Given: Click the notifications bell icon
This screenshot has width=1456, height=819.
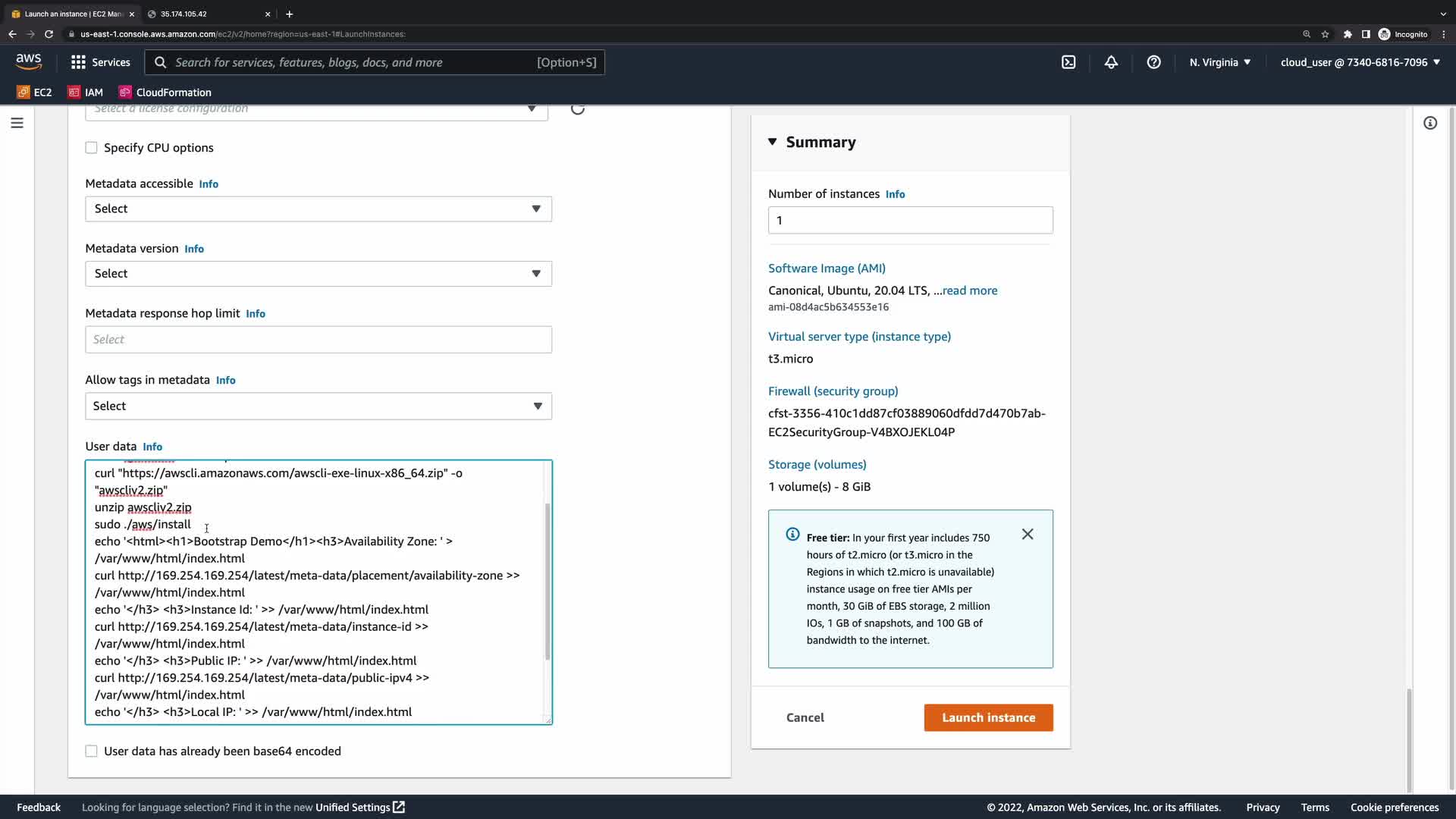Looking at the screenshot, I should click(1111, 62).
